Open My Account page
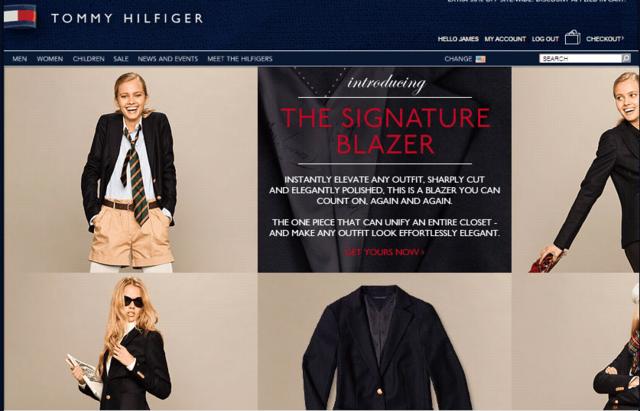Image resolution: width=640 pixels, height=411 pixels. tap(505, 39)
